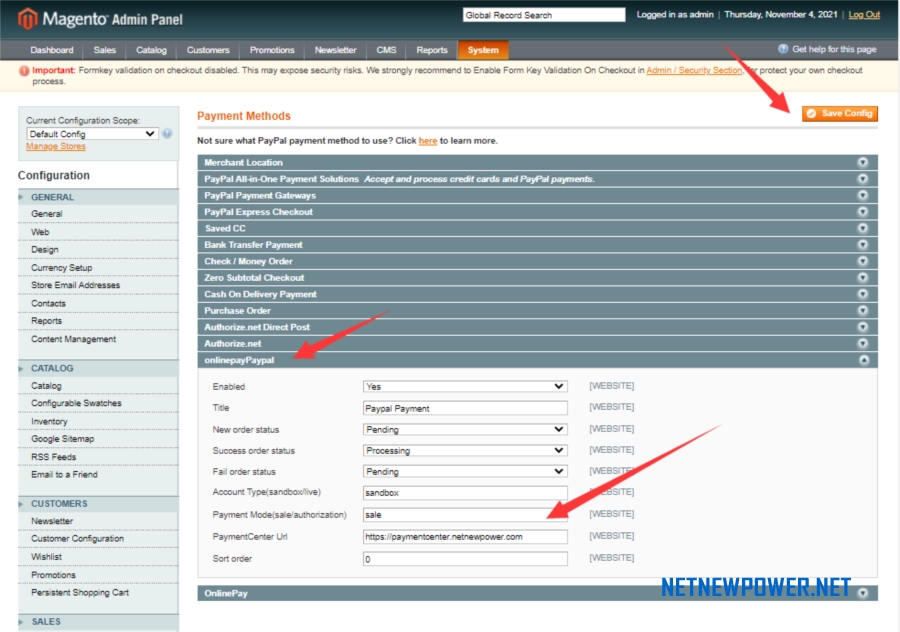Viewport: 900px width, 632px height.
Task: Open the Design configuration page
Action: (45, 250)
